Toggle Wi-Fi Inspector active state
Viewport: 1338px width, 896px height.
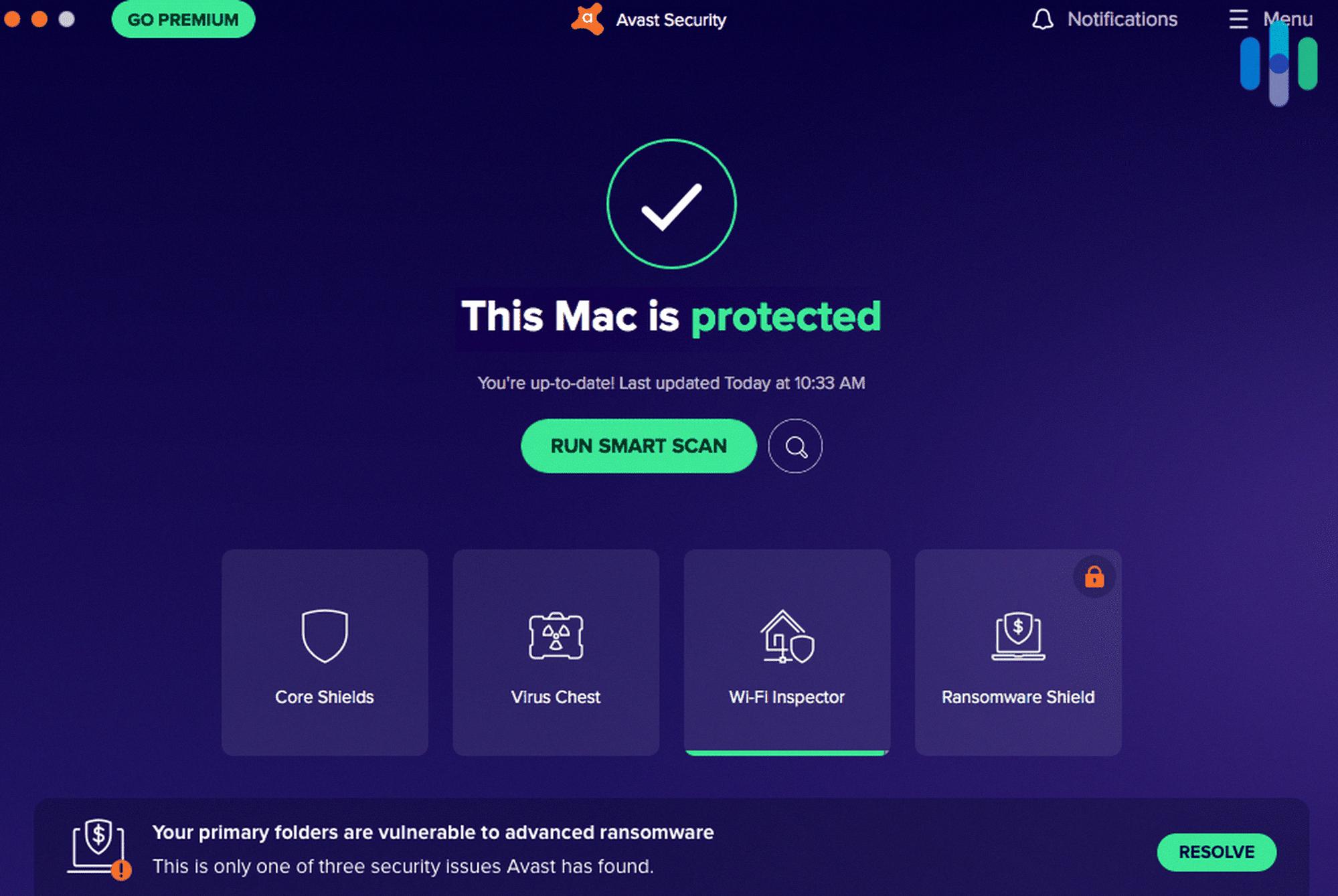[786, 651]
